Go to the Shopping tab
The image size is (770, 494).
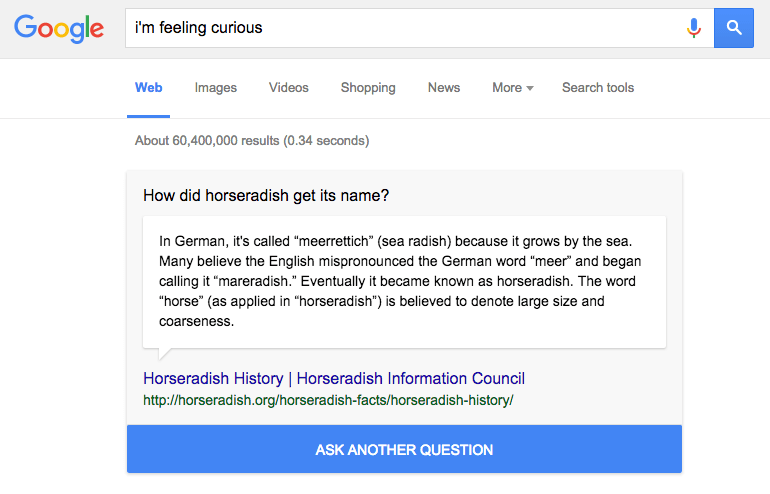(368, 87)
